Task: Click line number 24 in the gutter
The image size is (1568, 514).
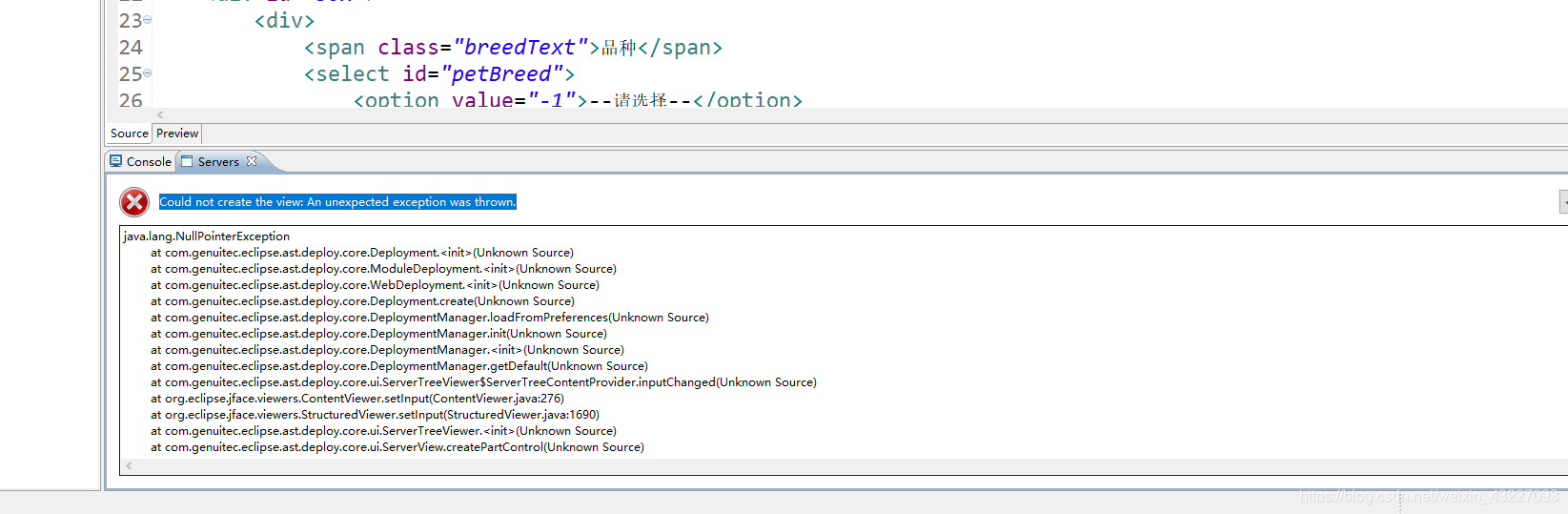Action: (131, 47)
